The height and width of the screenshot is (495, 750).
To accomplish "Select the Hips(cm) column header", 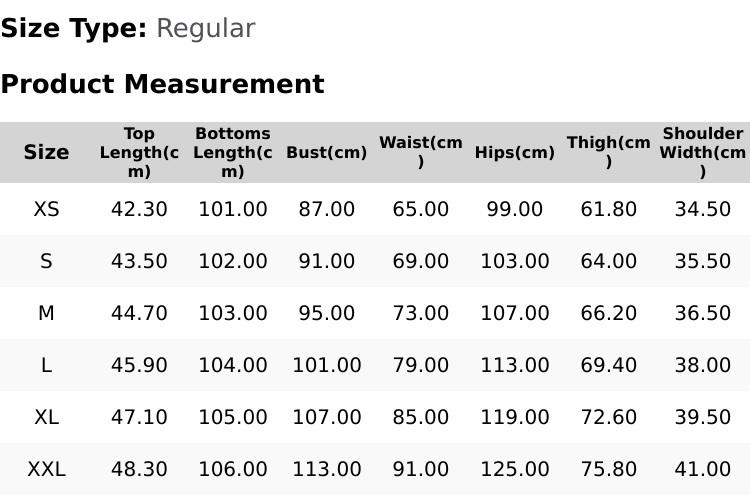I will click(x=515, y=153).
